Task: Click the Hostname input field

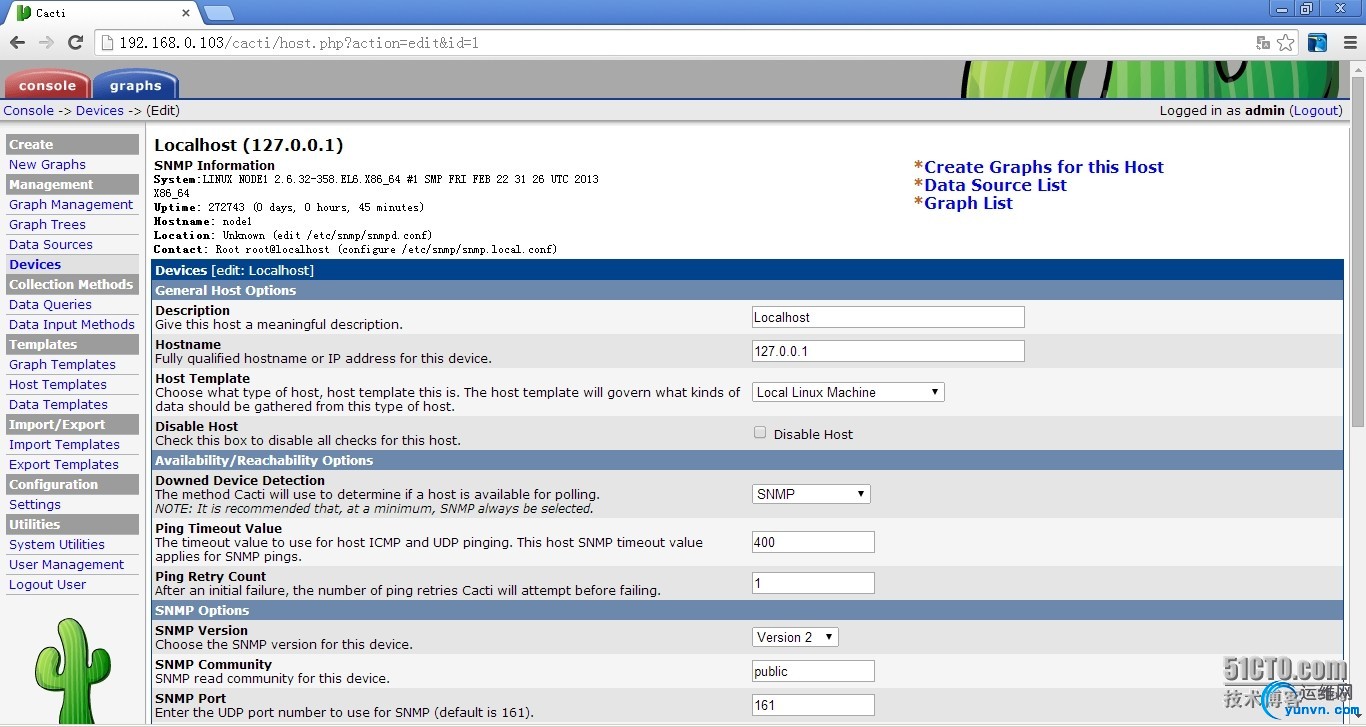Action: pos(888,351)
